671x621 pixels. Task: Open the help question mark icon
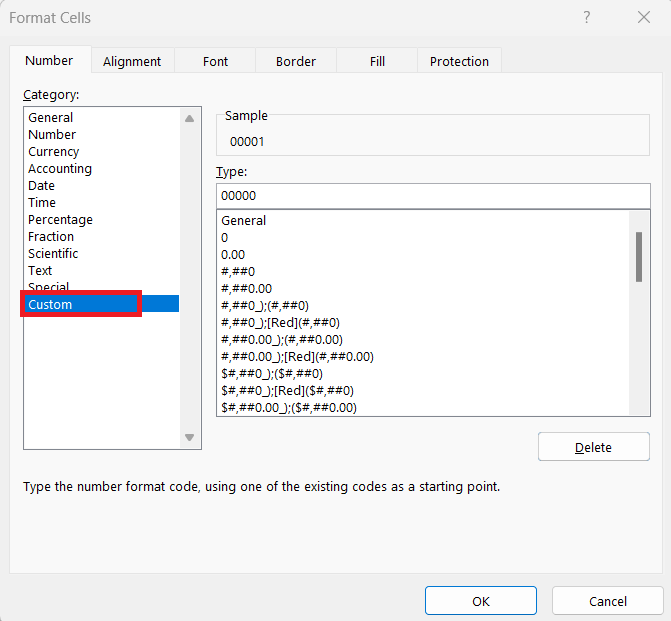tap(587, 18)
